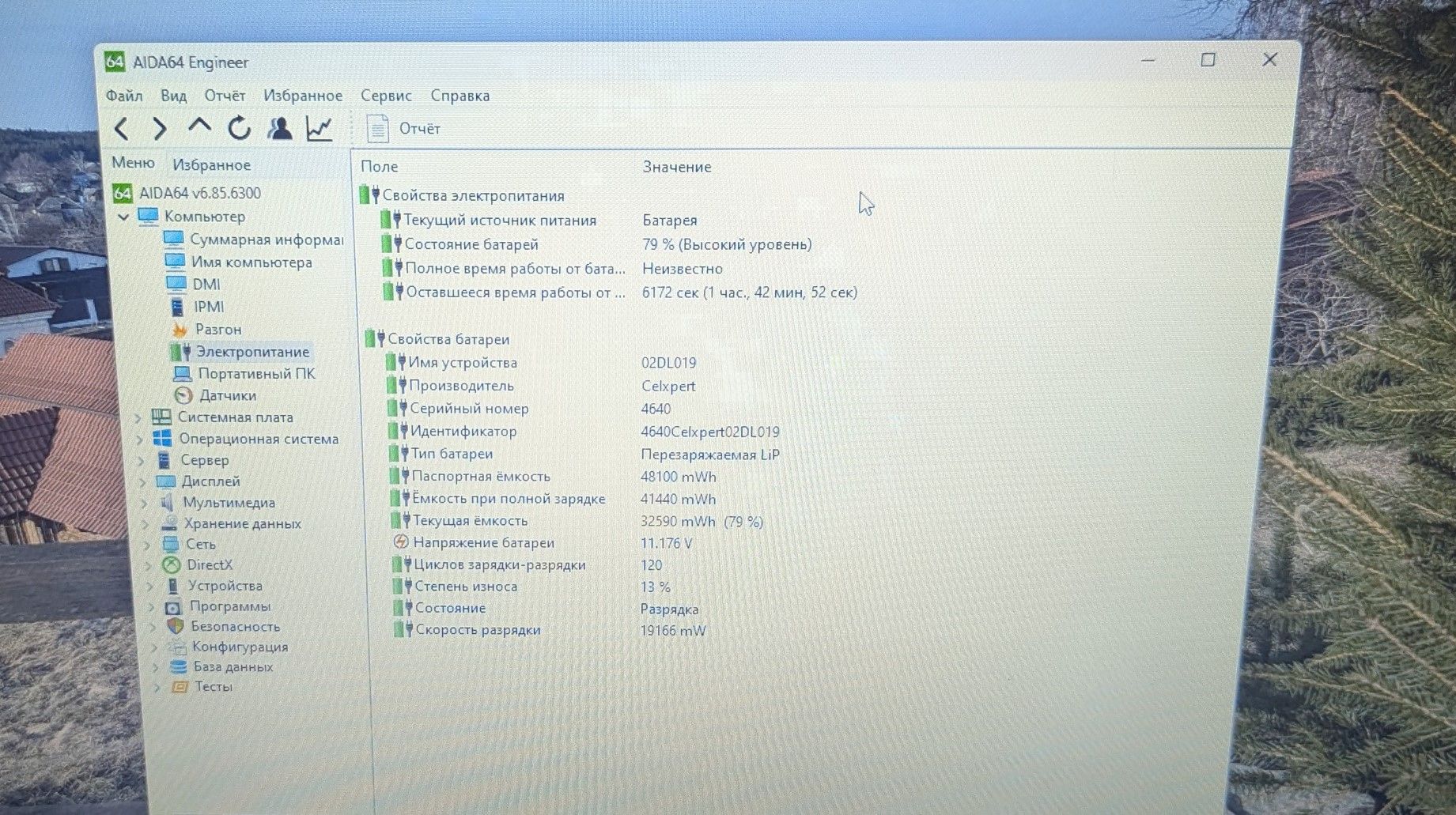Open the Отчёт menu in menu bar
Image resolution: width=1456 pixels, height=815 pixels.
pos(225,96)
